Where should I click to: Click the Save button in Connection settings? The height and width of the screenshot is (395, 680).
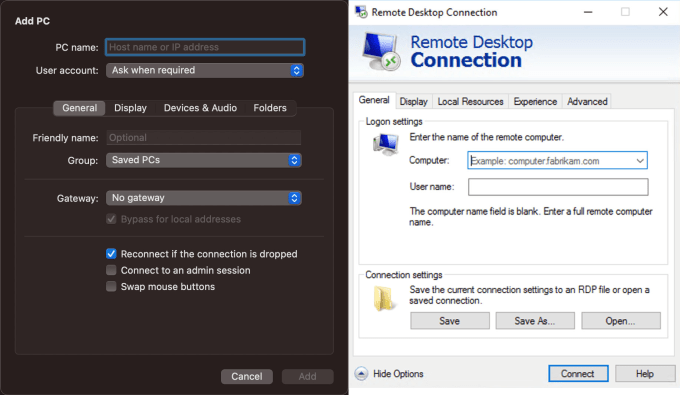450,321
